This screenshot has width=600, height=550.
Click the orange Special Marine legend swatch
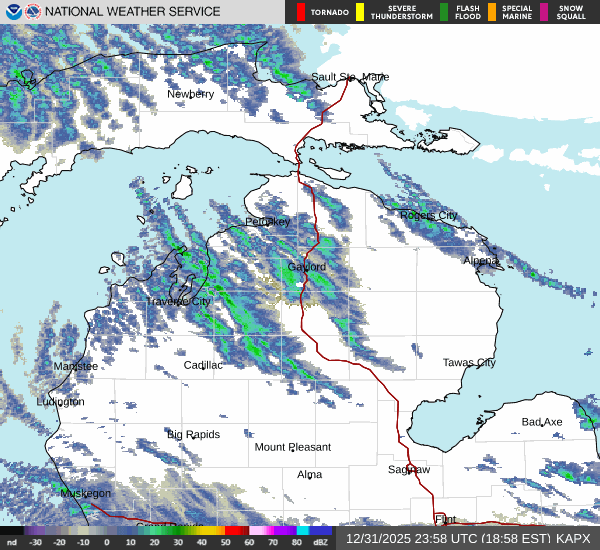click(x=491, y=12)
